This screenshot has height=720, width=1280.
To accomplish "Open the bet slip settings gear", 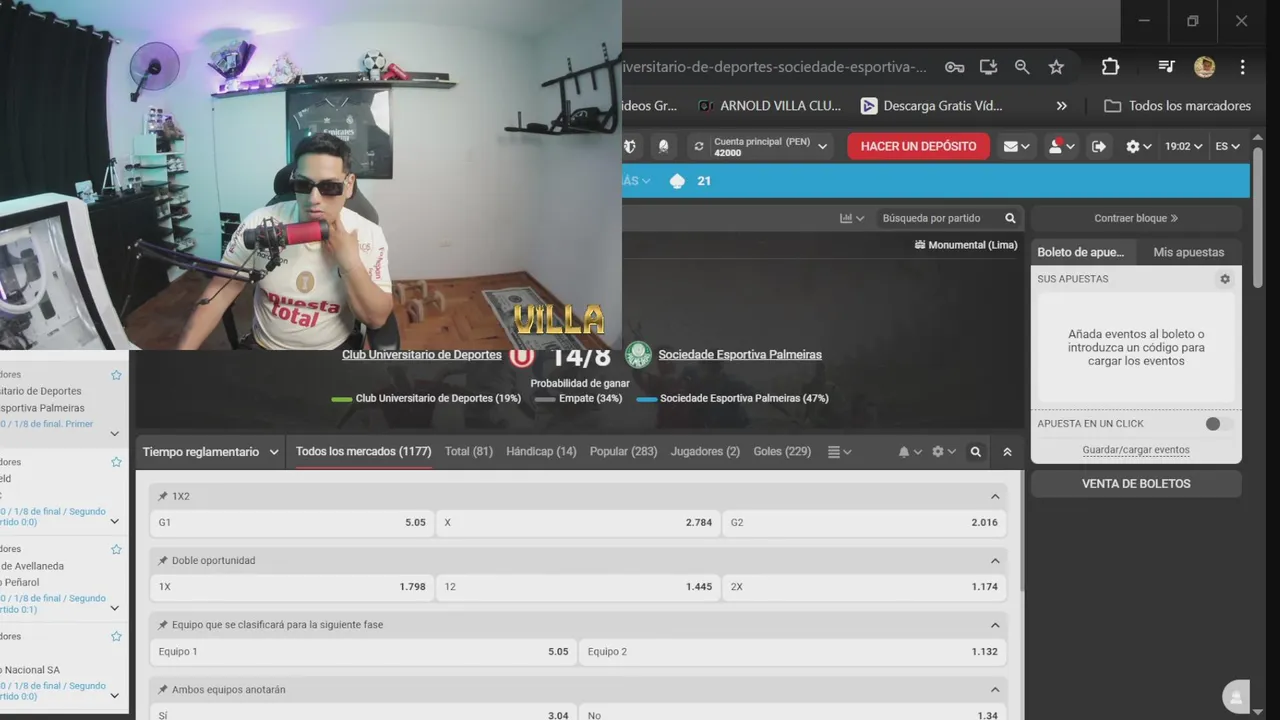I will tap(1225, 279).
